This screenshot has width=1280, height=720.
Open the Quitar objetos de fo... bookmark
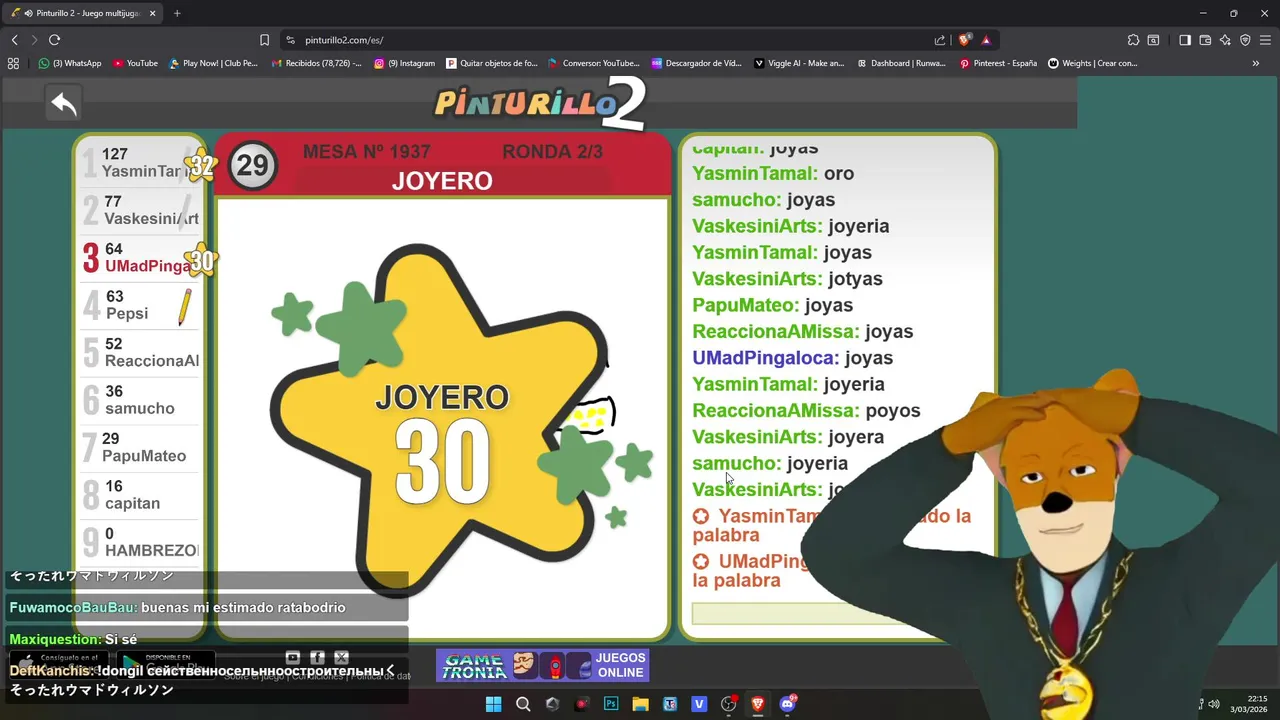tap(492, 63)
